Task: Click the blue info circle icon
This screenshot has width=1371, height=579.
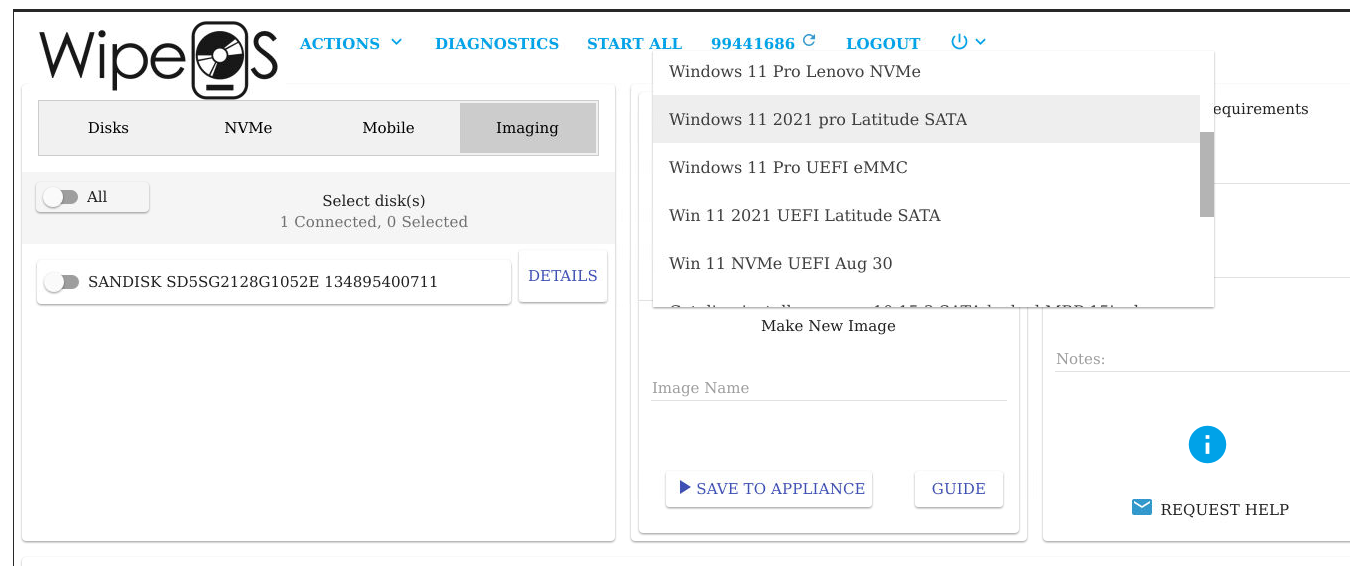Action: coord(1207,444)
